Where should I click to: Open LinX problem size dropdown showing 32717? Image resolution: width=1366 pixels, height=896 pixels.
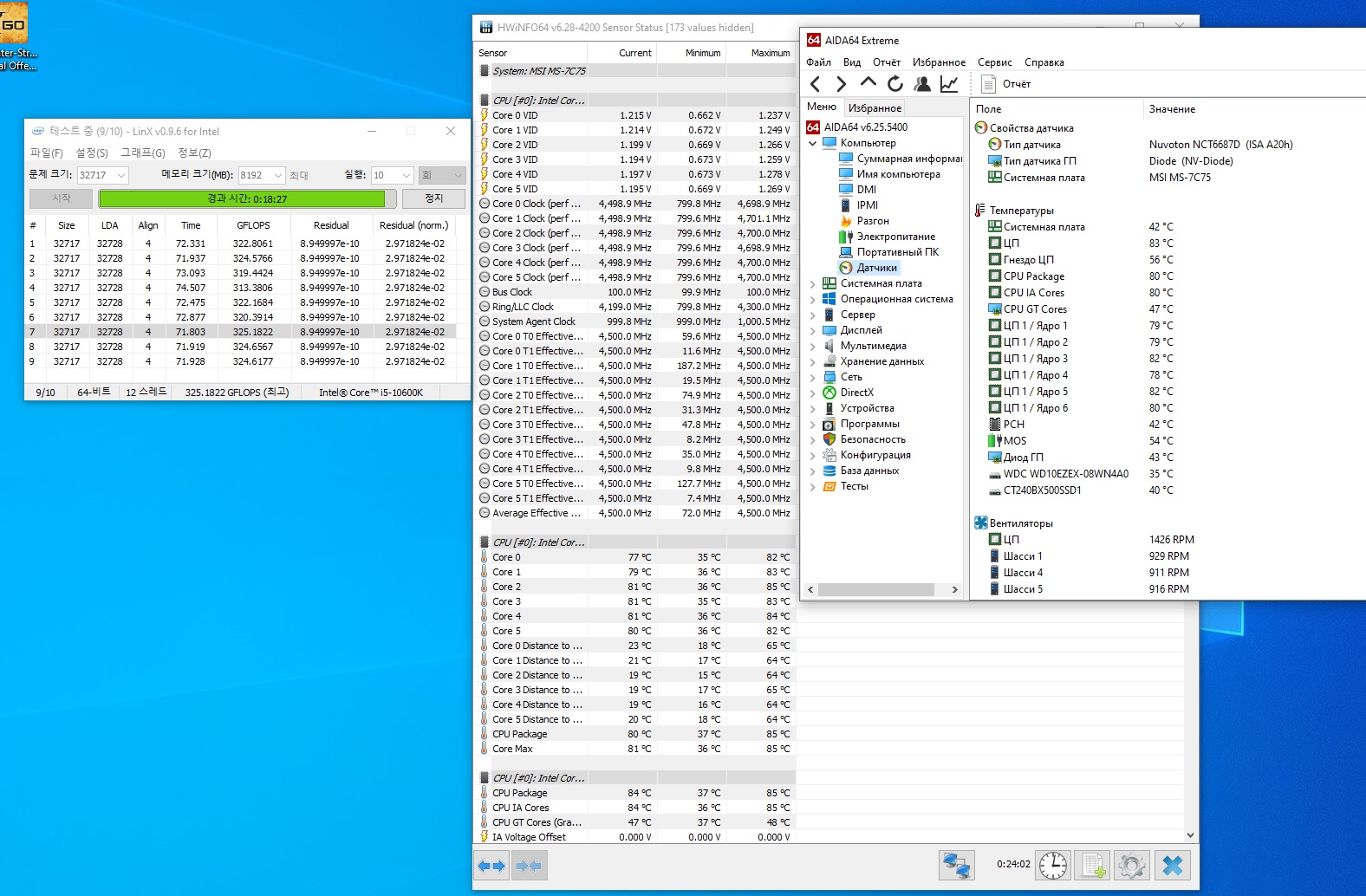[x=103, y=175]
